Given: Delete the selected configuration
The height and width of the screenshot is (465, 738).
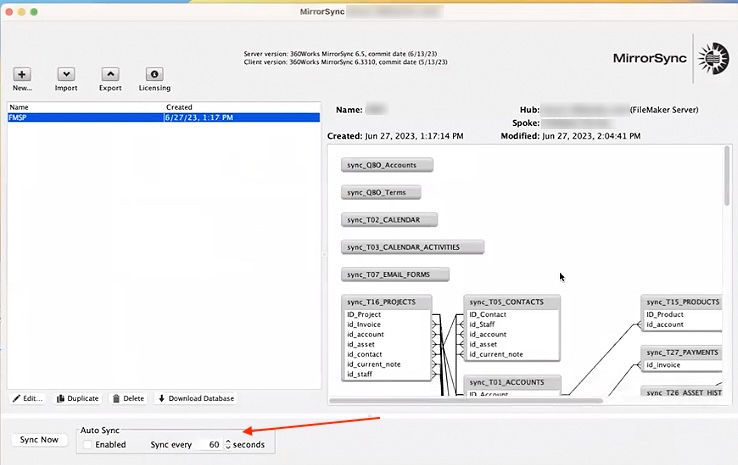Looking at the screenshot, I should (x=128, y=398).
